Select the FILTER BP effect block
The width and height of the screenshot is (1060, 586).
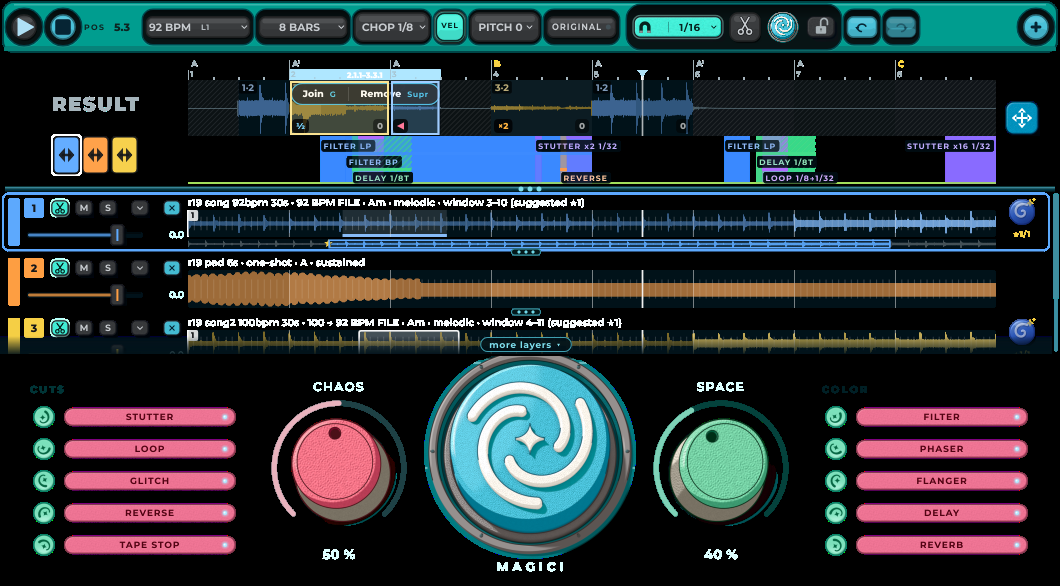click(x=373, y=162)
